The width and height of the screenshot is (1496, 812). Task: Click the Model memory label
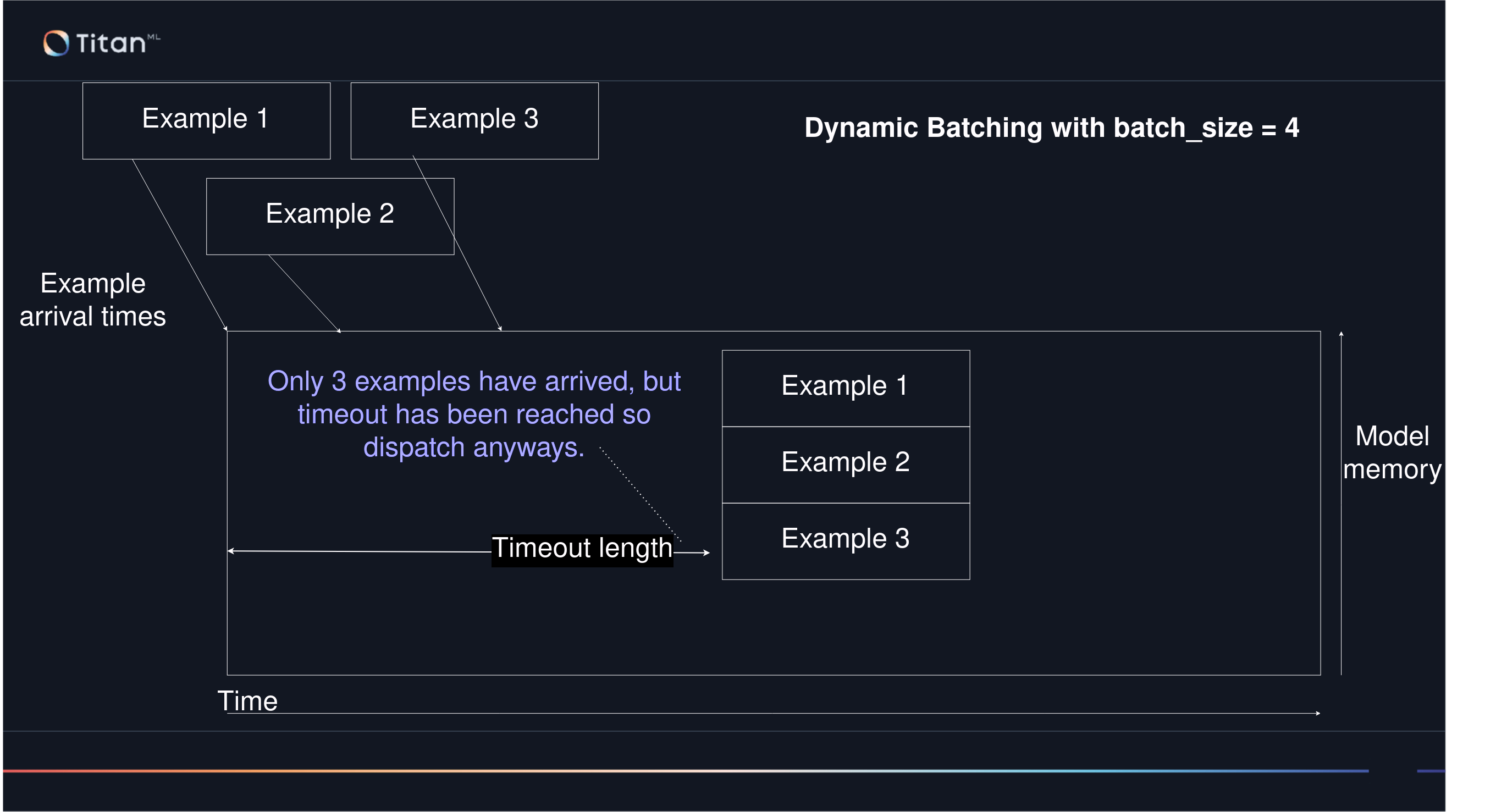point(1392,452)
